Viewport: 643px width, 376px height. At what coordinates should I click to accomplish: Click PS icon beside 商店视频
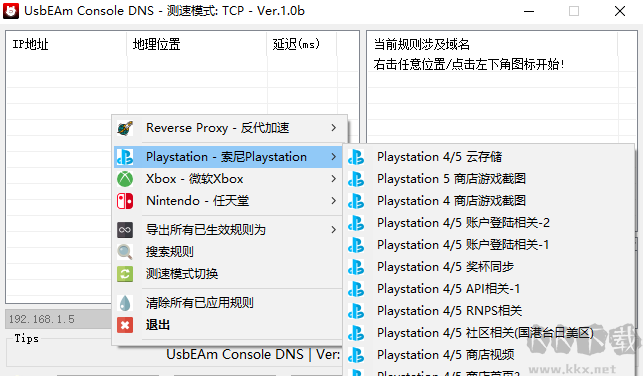356,355
